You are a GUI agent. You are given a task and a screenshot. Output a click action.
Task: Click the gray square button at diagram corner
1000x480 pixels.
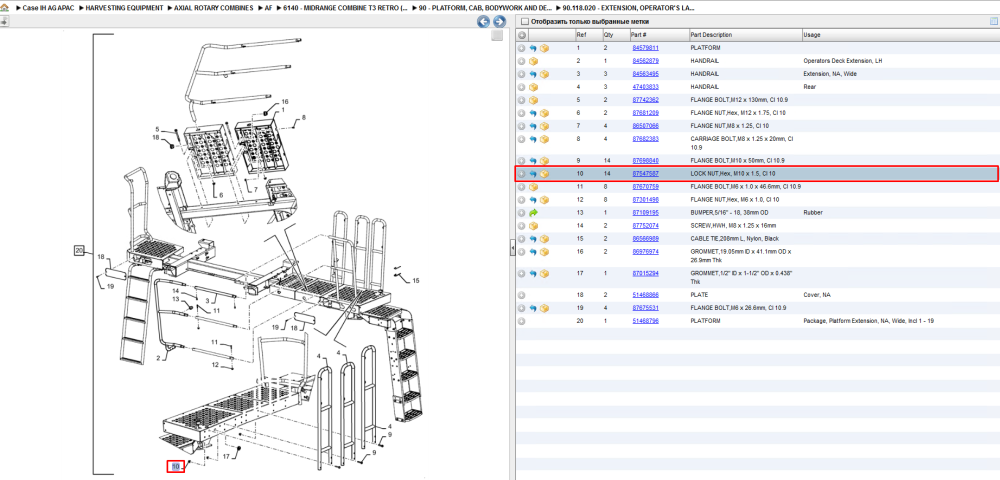click(497, 36)
